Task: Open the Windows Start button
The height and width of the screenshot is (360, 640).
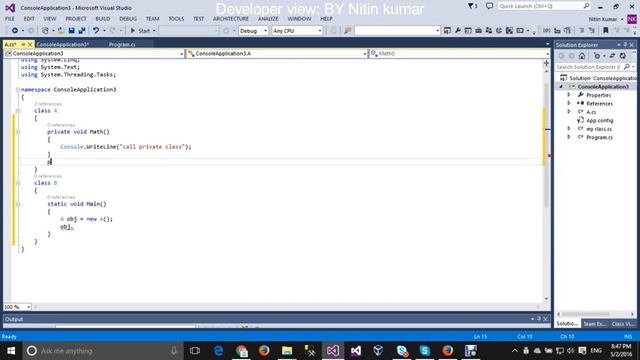Action: point(11,351)
